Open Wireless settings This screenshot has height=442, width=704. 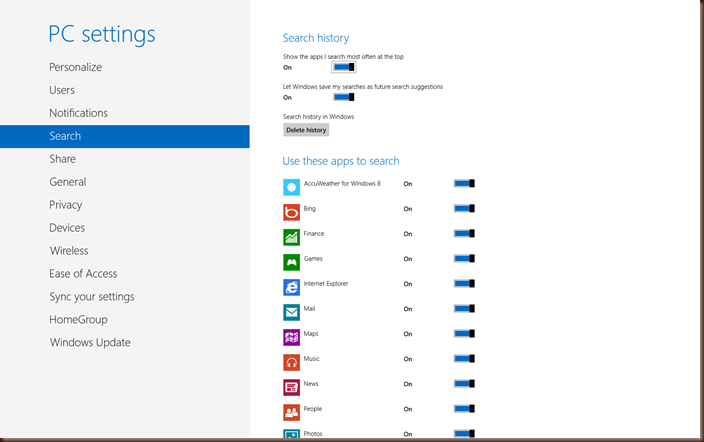(x=69, y=251)
